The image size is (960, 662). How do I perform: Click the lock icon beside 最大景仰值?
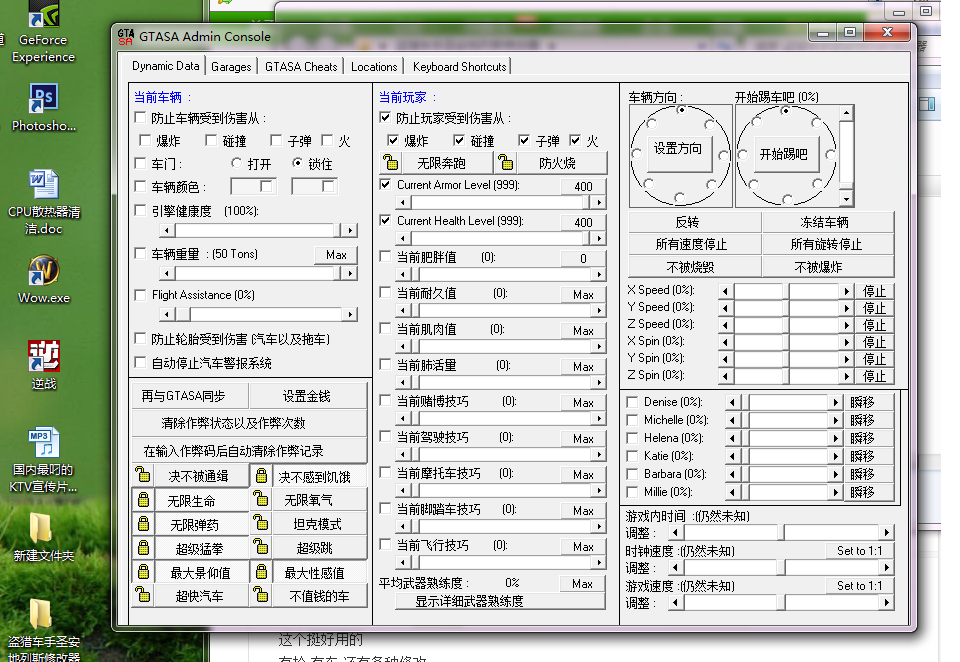pos(143,571)
